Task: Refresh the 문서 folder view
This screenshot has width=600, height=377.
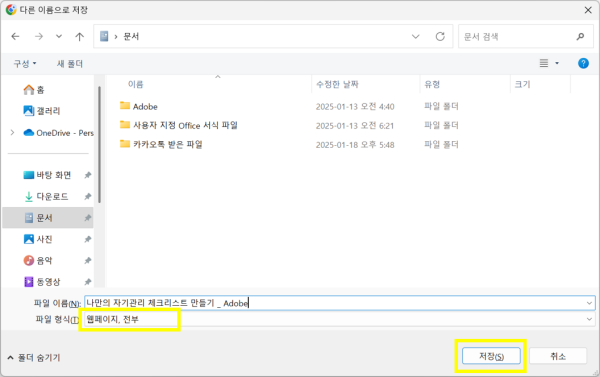Action: click(440, 36)
